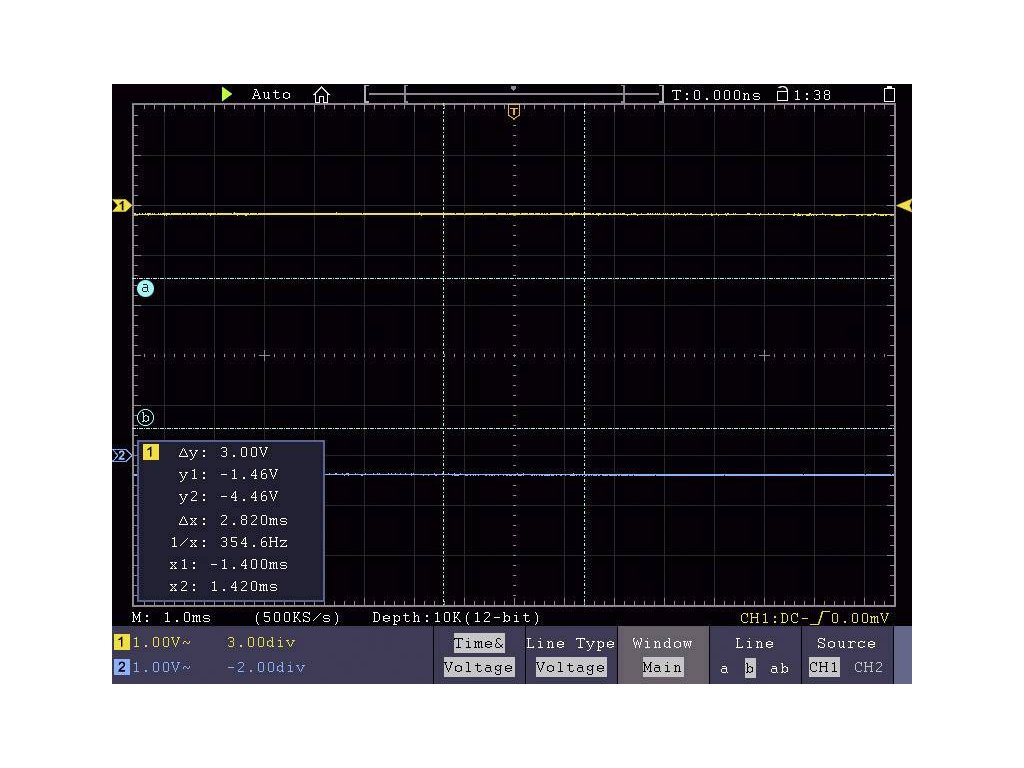
Task: Select cursor b circle marker
Action: point(145,417)
